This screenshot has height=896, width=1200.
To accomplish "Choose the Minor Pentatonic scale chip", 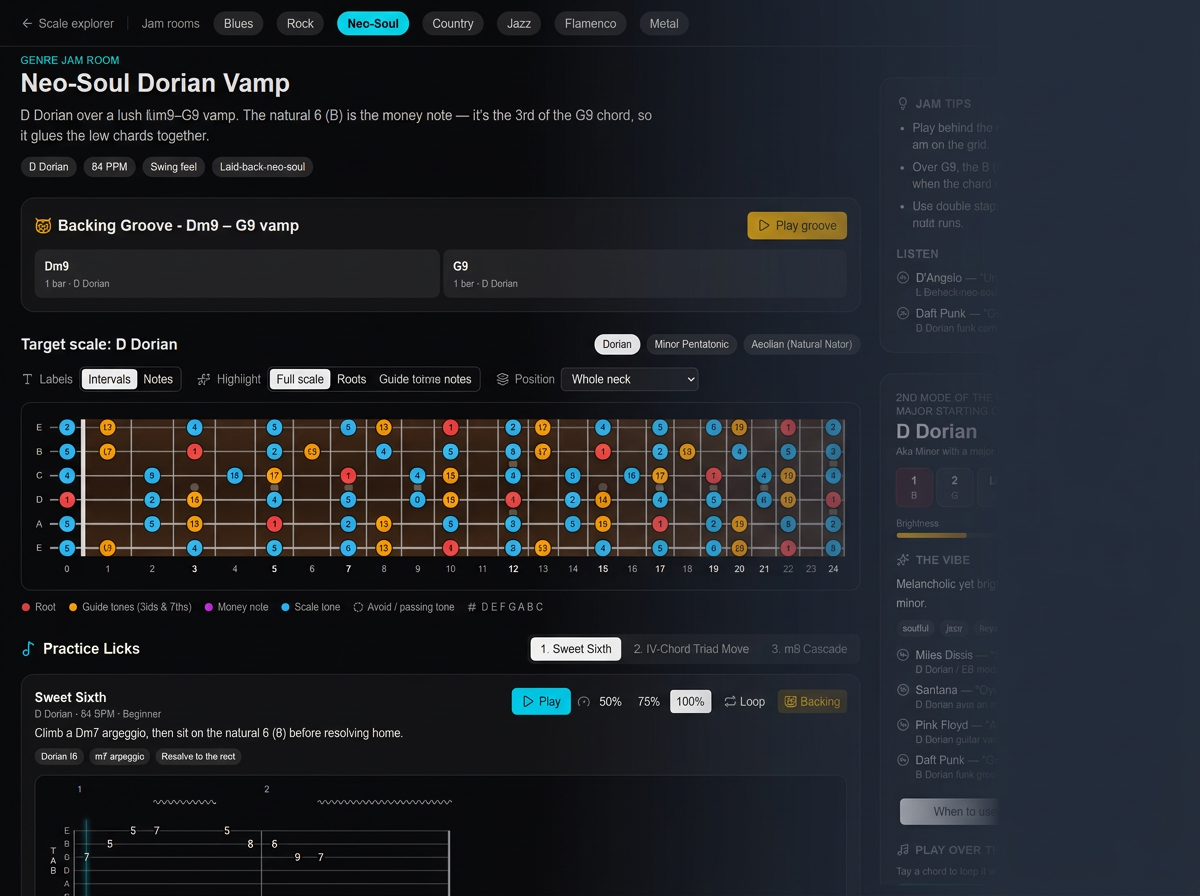I will pos(692,344).
